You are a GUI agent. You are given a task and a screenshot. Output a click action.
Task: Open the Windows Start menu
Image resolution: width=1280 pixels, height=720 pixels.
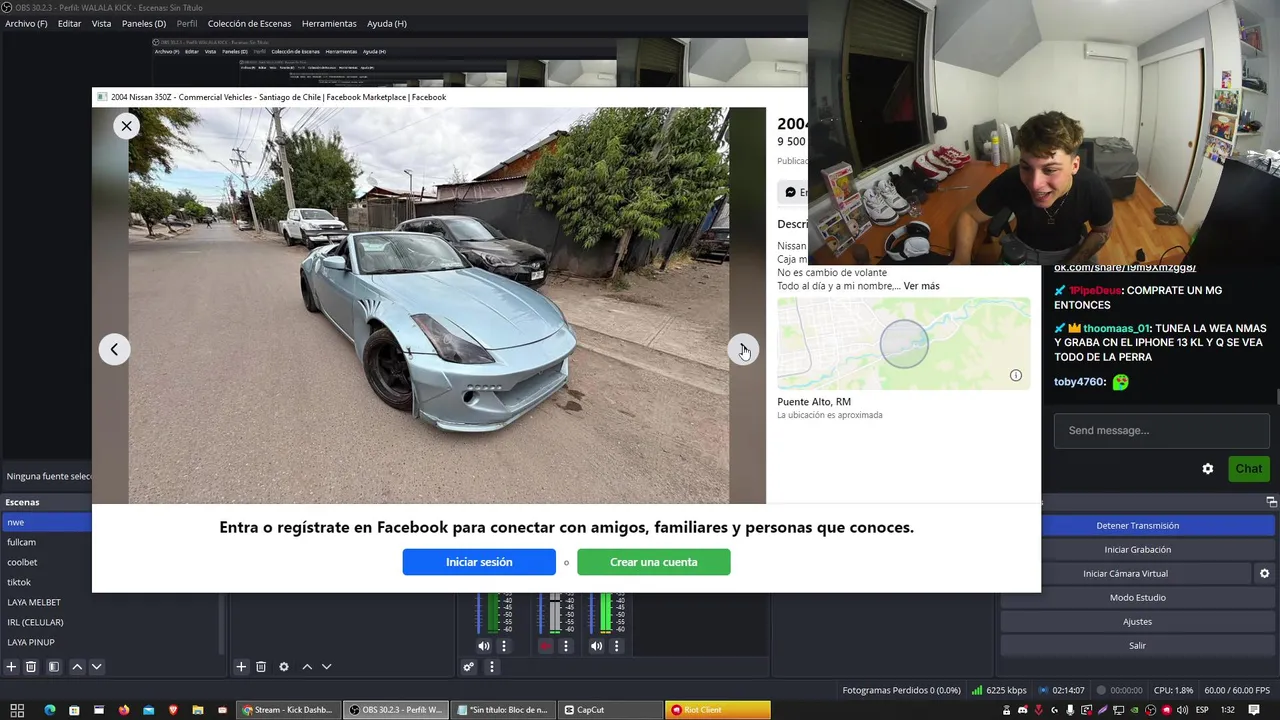(x=17, y=710)
